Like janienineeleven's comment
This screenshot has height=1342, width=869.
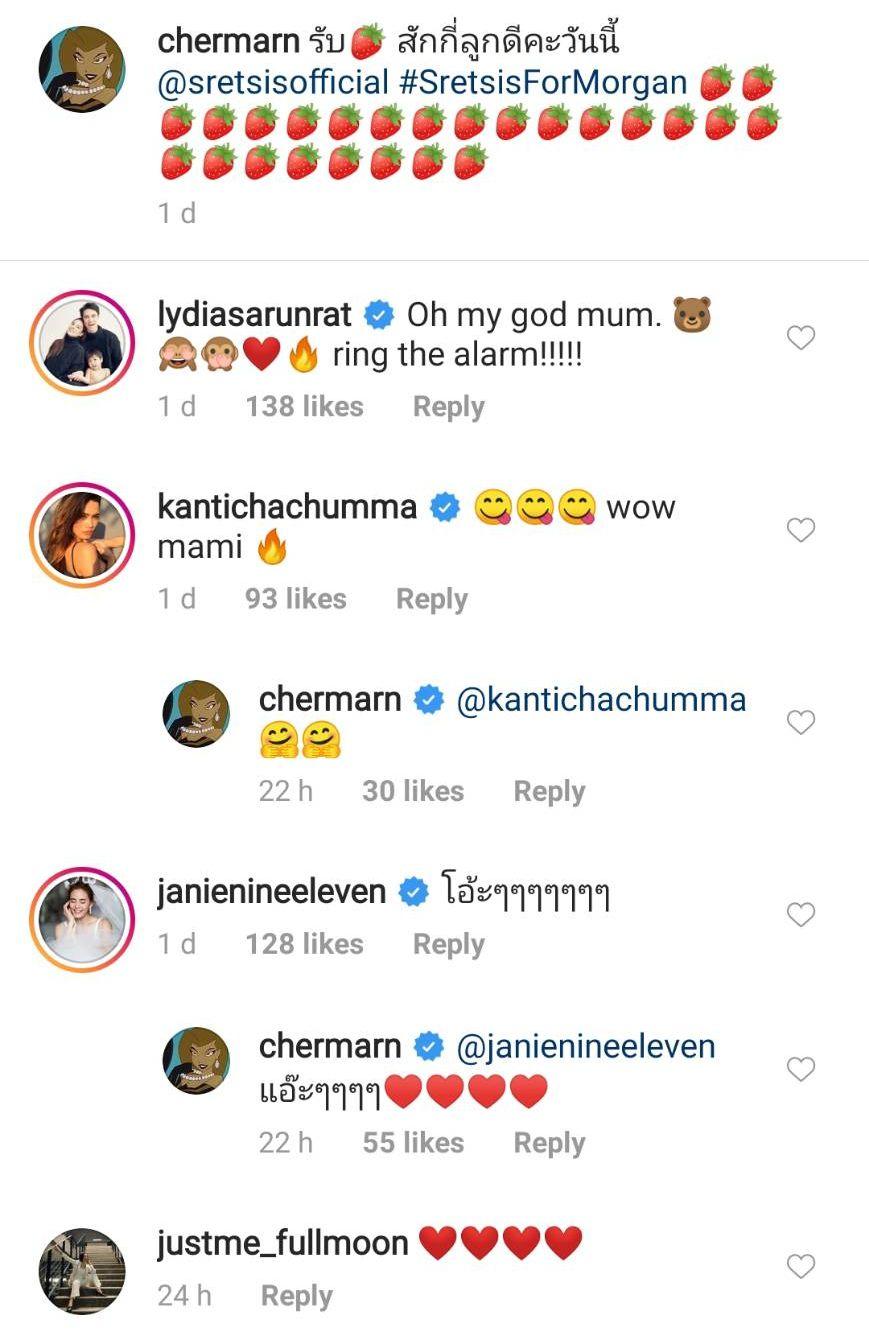point(801,914)
